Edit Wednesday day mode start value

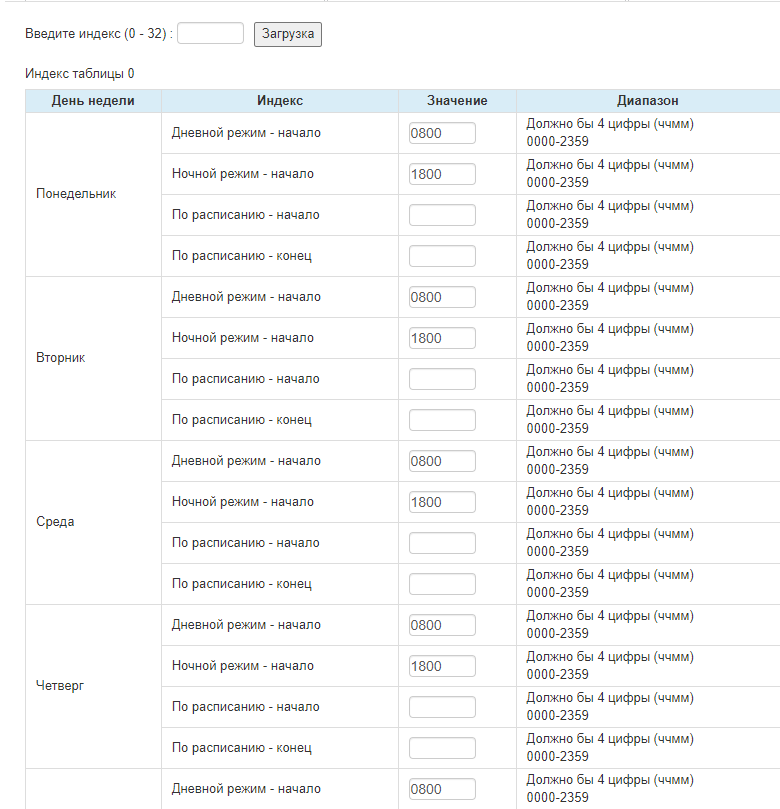442,461
